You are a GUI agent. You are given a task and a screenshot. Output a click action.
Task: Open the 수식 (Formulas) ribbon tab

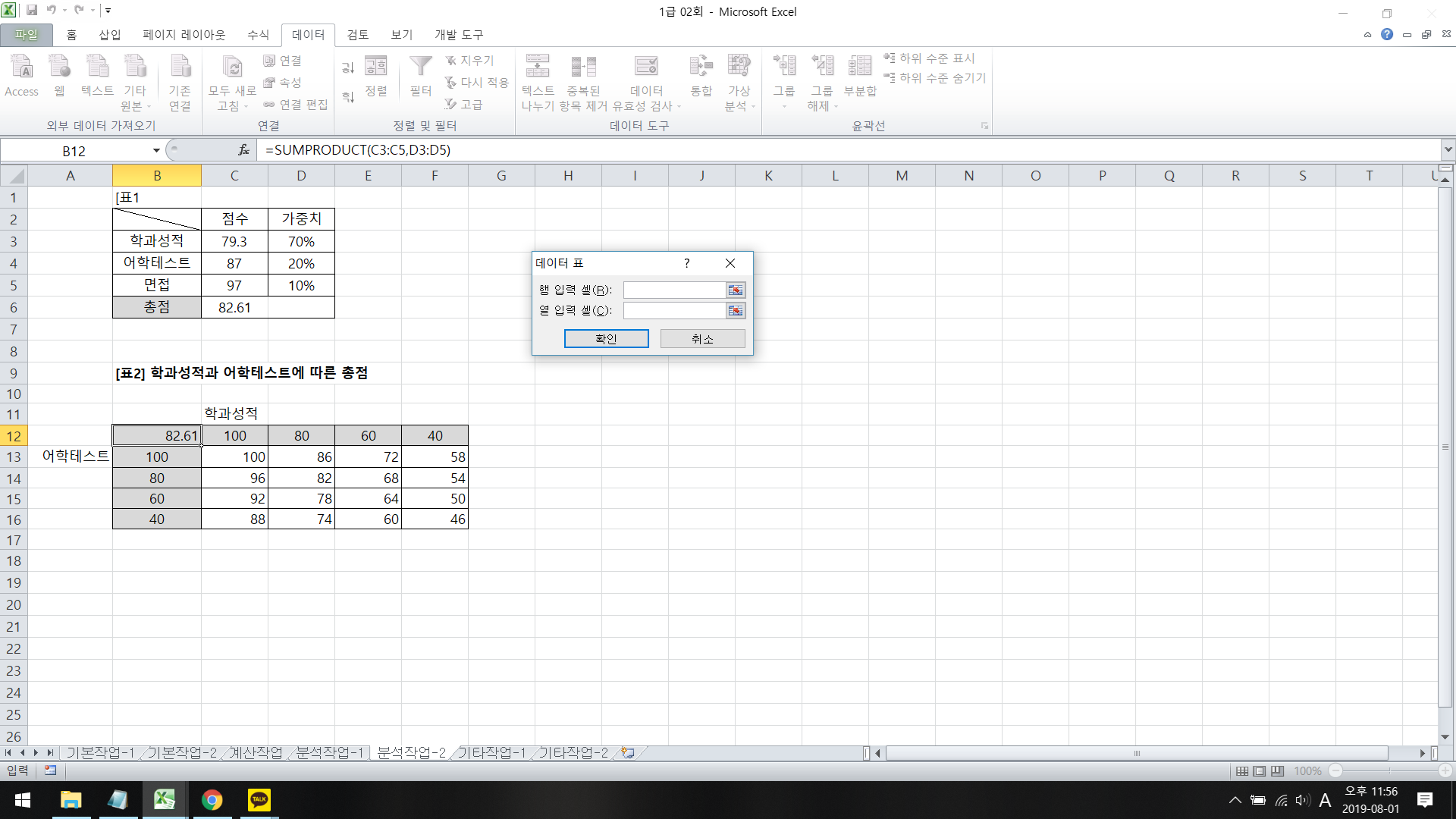point(258,35)
